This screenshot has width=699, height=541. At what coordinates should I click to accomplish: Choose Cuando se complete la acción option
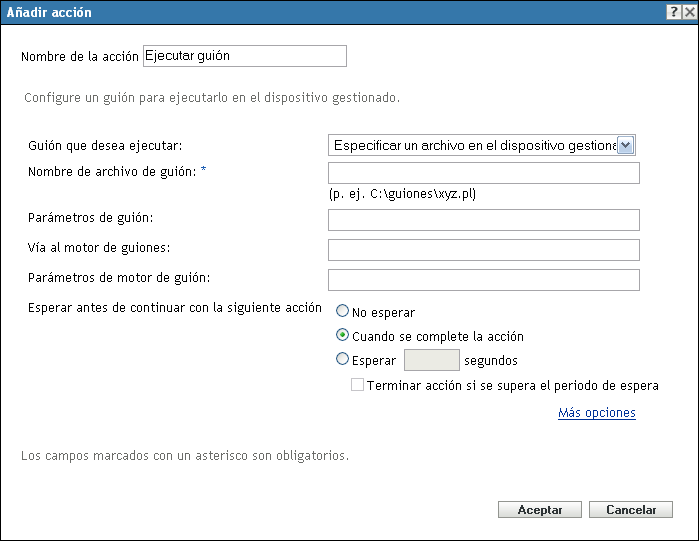click(x=343, y=336)
